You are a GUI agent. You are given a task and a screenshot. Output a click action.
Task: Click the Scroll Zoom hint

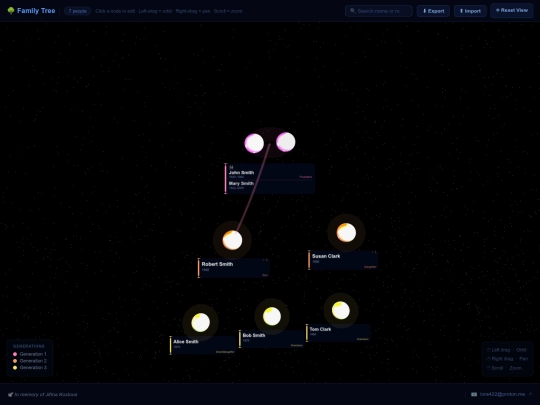504,368
